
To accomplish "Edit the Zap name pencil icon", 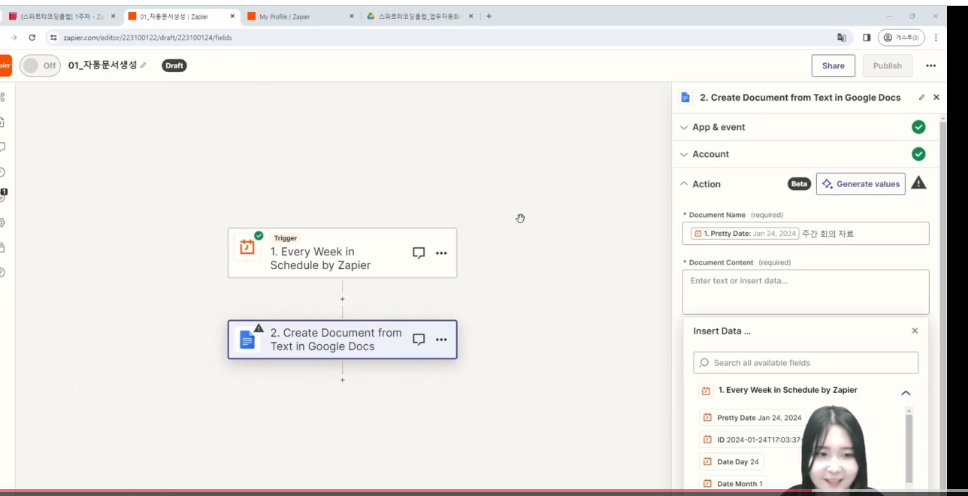I will (x=143, y=65).
